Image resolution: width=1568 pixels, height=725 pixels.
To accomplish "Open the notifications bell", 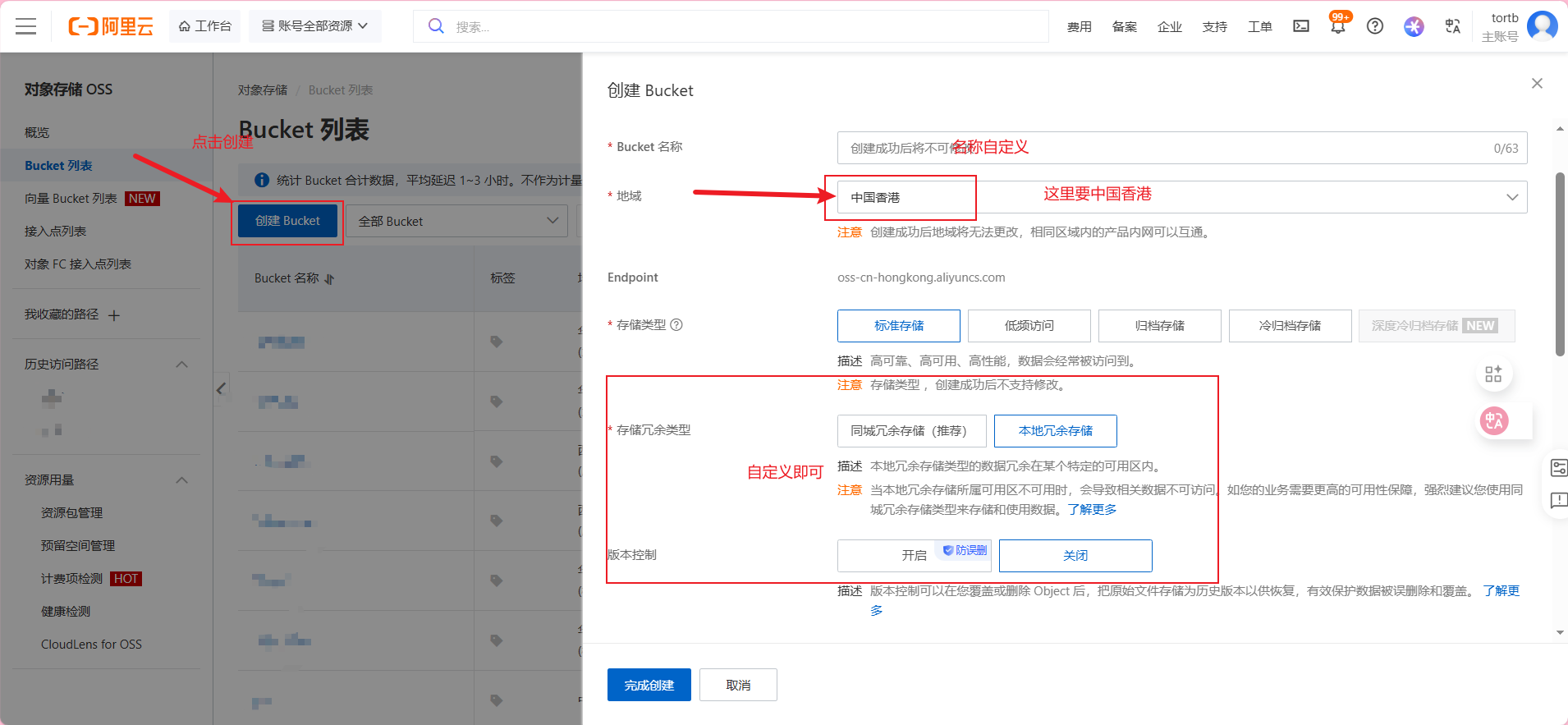I will pyautogui.click(x=1338, y=26).
